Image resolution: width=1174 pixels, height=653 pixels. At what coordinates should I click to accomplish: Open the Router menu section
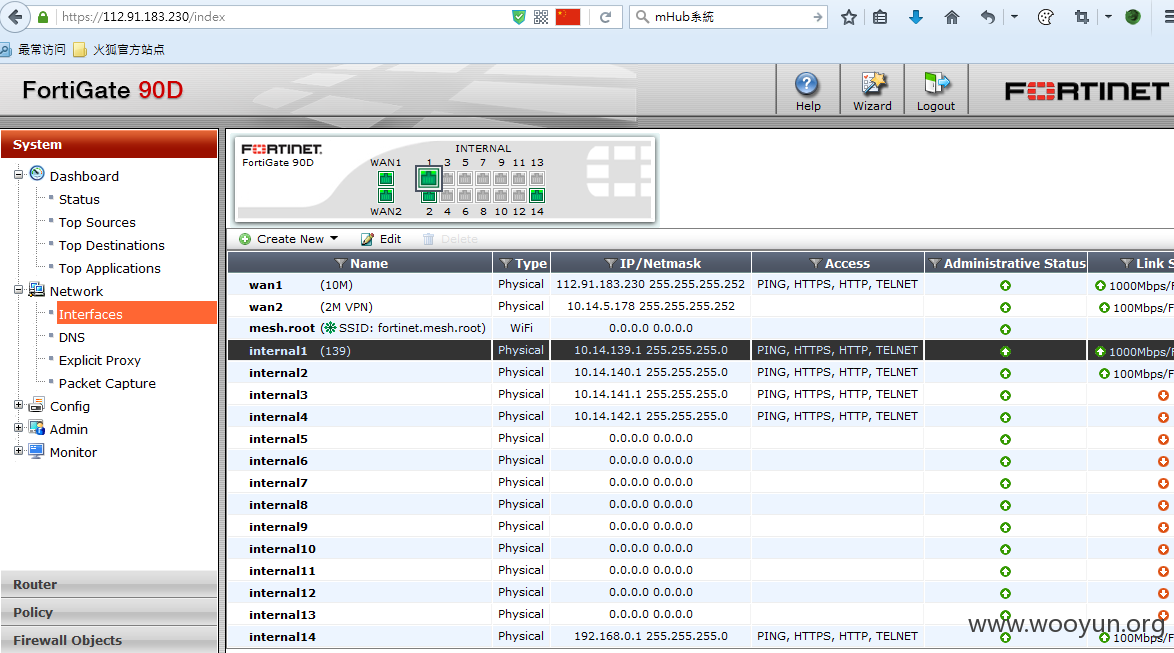coord(109,584)
